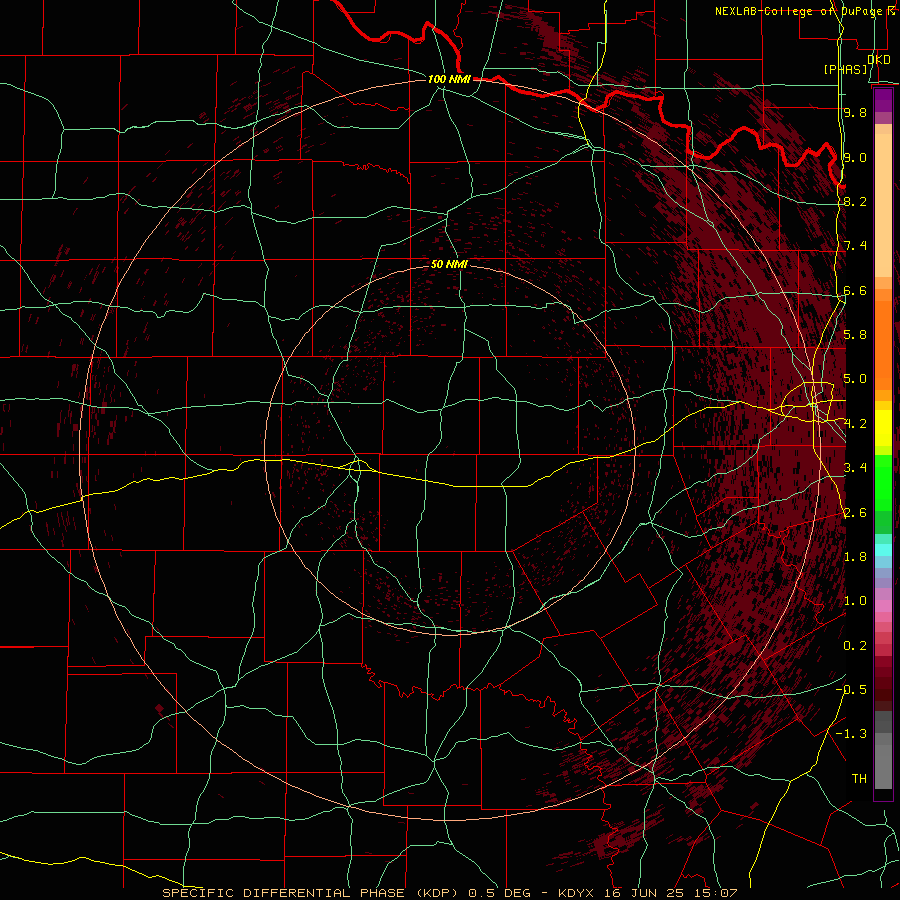Pick the purple band of the color bar
Screen dimensions: 900x900
point(883,100)
